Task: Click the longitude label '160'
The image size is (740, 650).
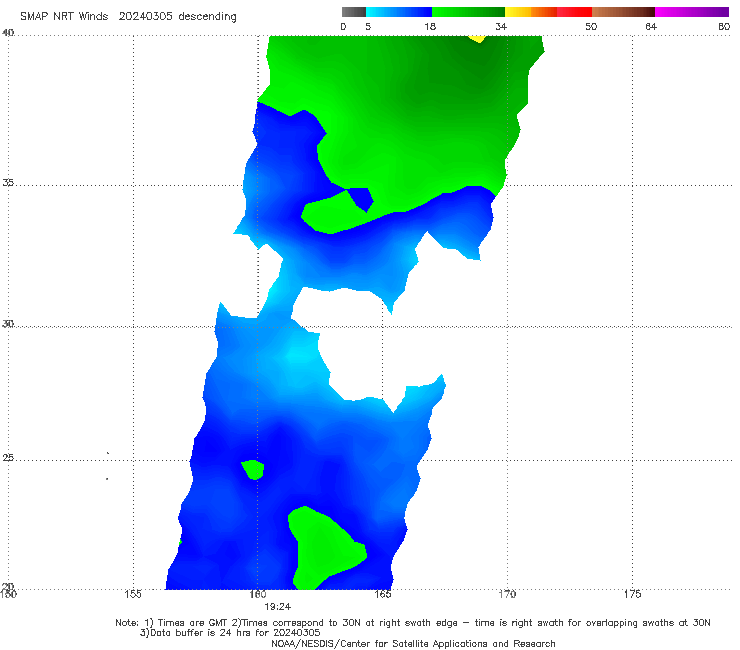Action: coord(258,594)
